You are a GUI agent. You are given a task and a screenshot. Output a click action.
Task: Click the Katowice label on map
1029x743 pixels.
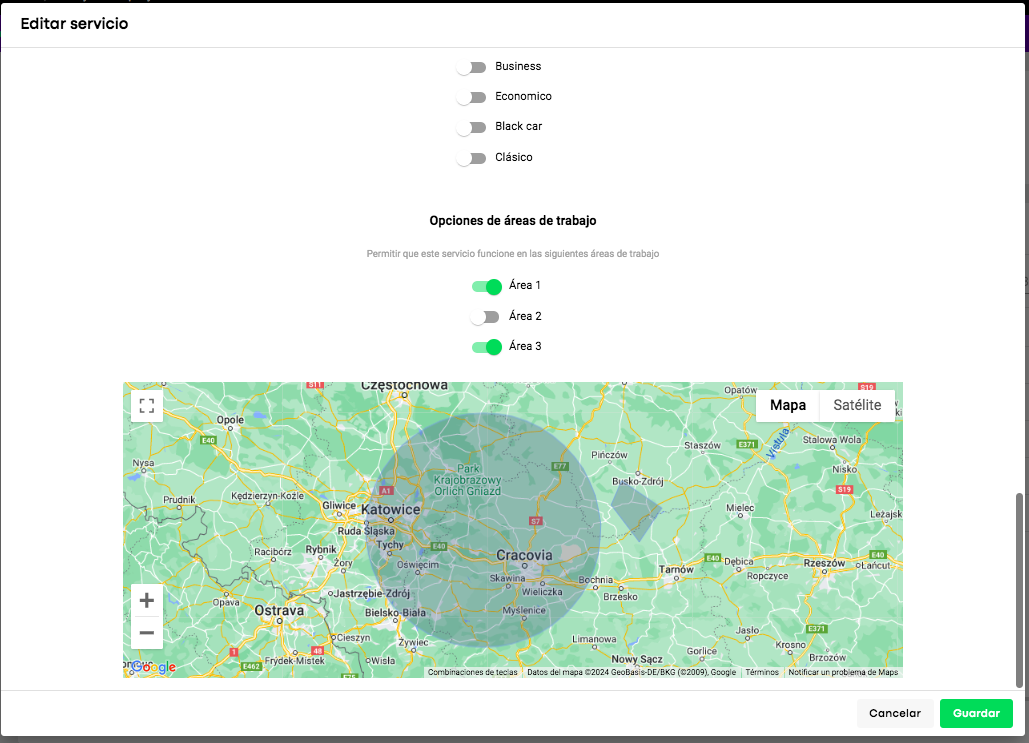(390, 509)
